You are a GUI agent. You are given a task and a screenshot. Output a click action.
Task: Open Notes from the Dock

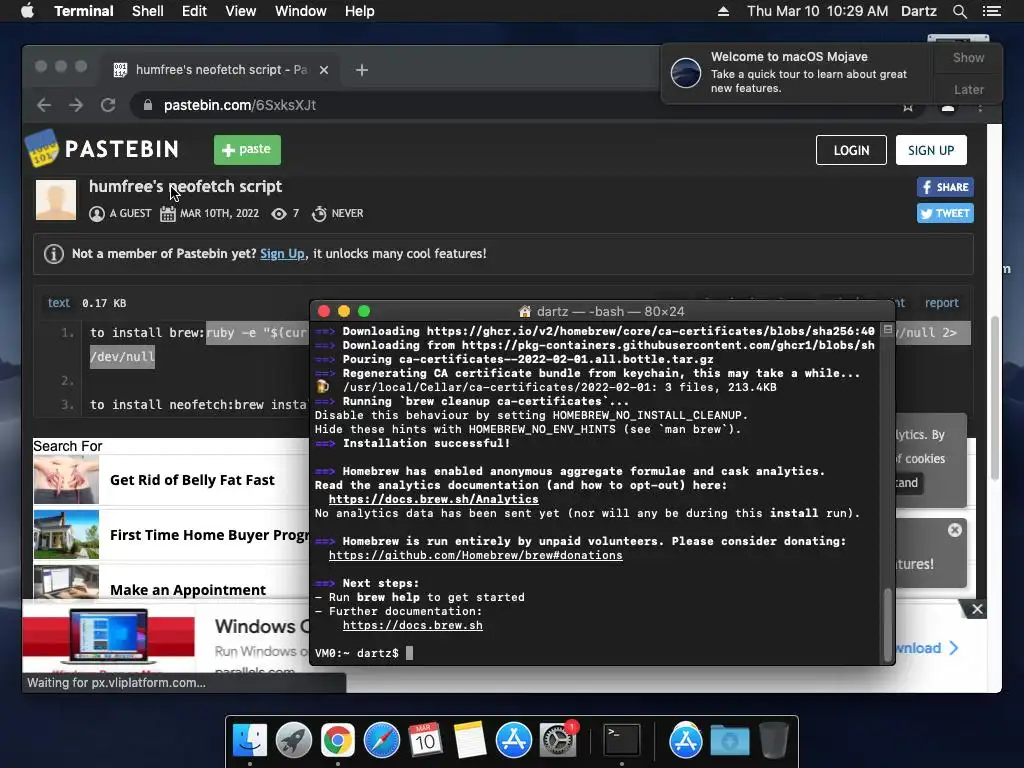pos(470,741)
